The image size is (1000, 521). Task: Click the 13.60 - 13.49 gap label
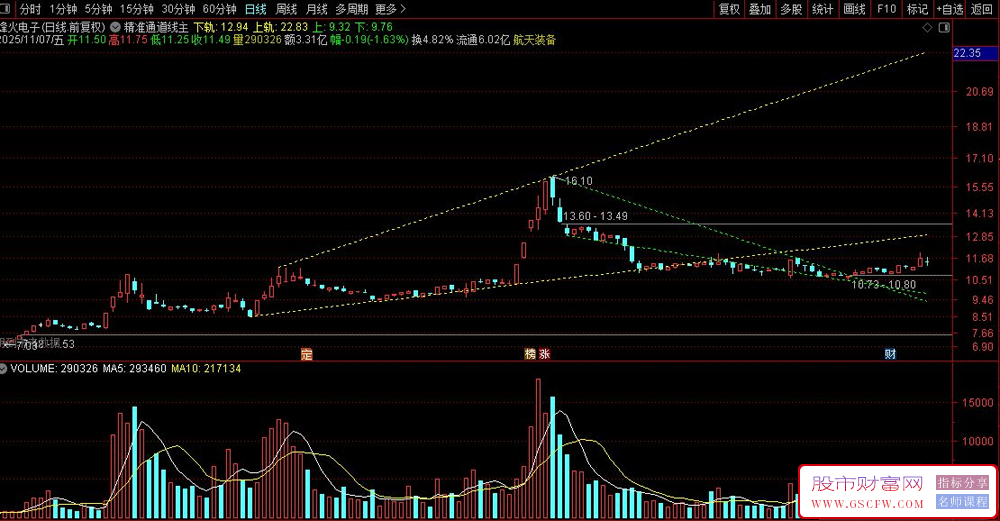pyautogui.click(x=595, y=216)
